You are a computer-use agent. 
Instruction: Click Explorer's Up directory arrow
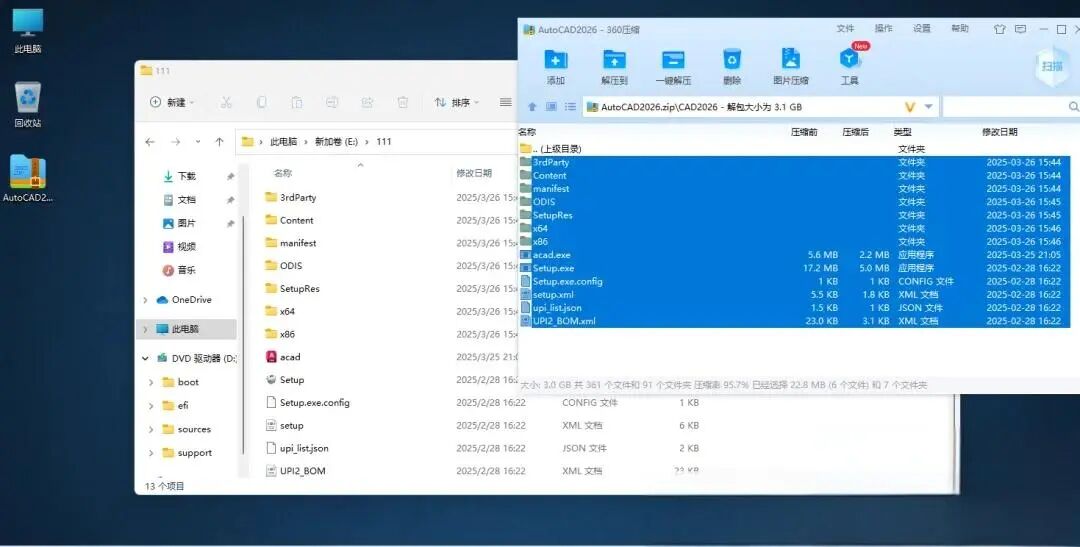(x=219, y=141)
